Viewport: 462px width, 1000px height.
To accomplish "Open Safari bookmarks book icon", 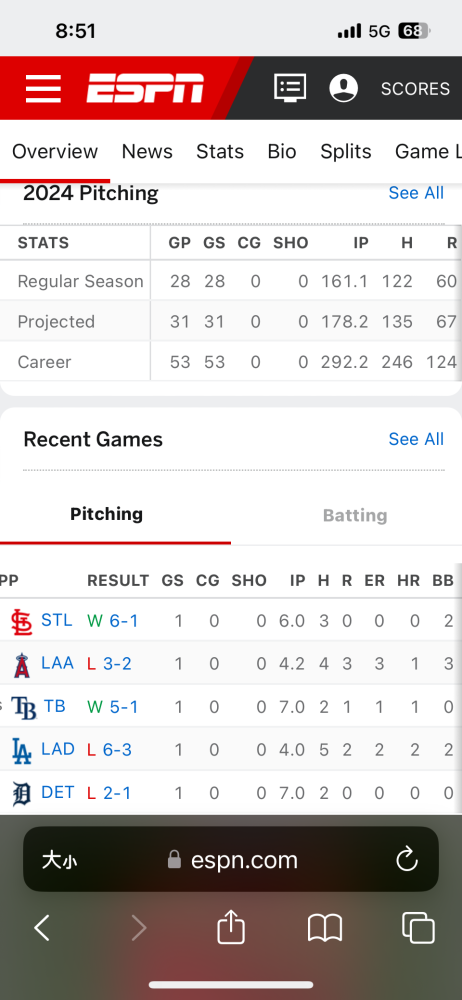I will coord(325,928).
